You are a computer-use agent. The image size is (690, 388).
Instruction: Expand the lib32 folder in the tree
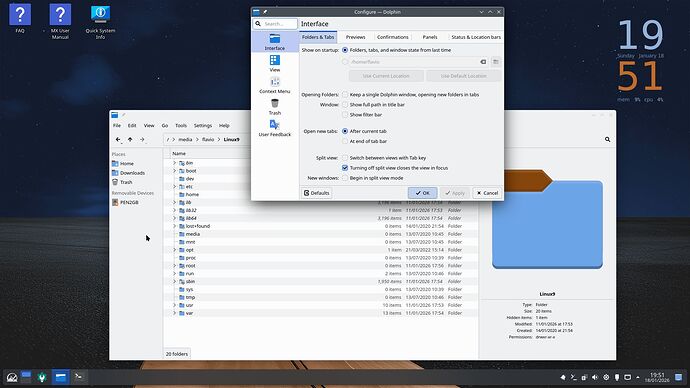pyautogui.click(x=174, y=210)
